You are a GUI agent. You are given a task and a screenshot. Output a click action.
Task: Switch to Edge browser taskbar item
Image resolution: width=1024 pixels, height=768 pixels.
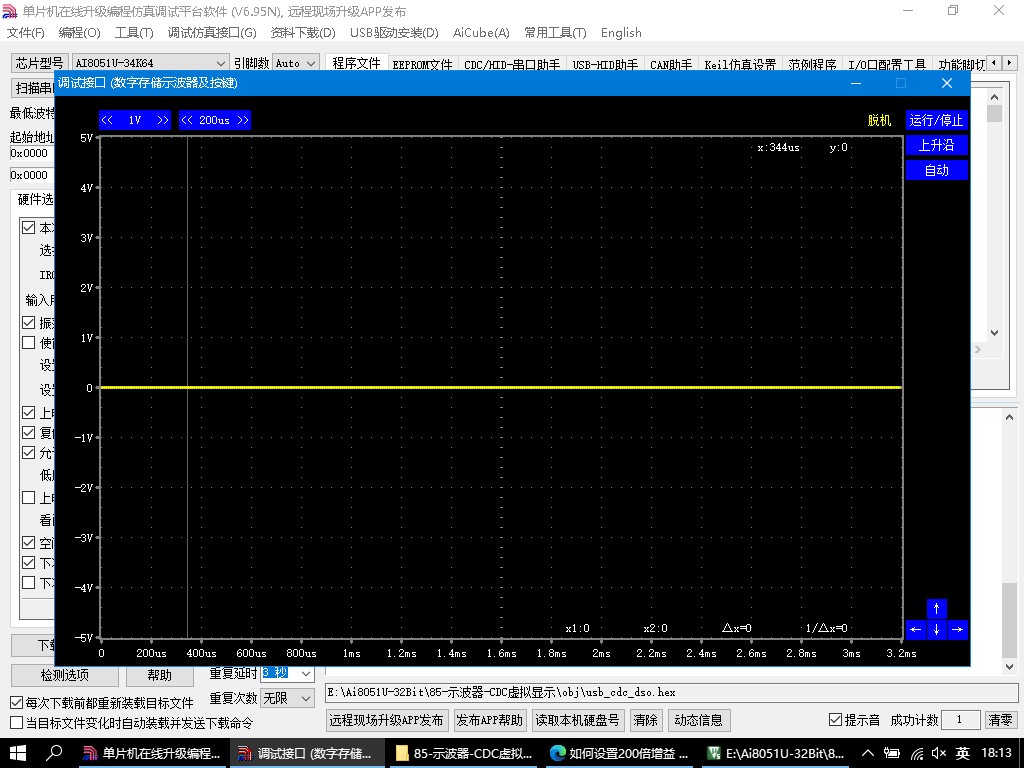(x=619, y=754)
